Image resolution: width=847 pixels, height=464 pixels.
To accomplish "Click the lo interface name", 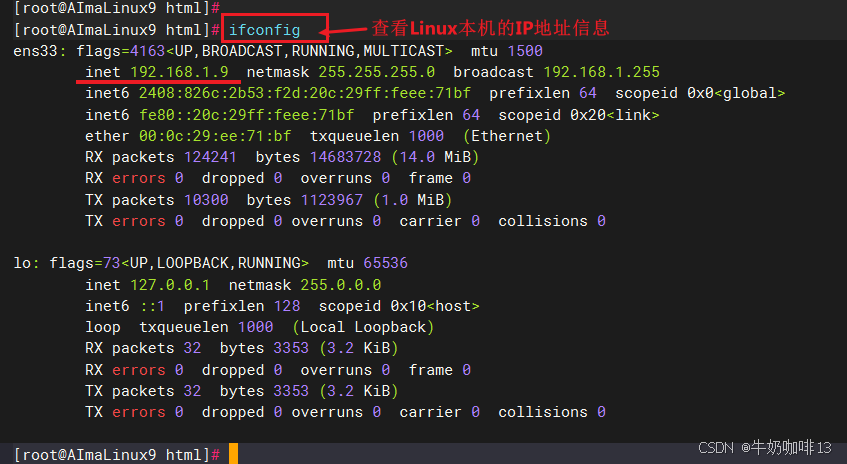I will [22, 263].
